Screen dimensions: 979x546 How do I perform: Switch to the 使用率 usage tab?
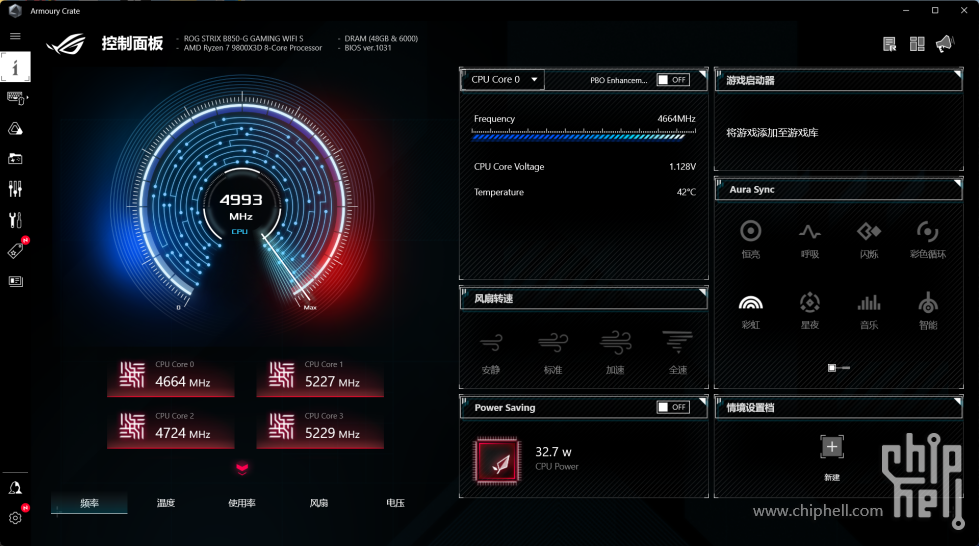click(242, 503)
